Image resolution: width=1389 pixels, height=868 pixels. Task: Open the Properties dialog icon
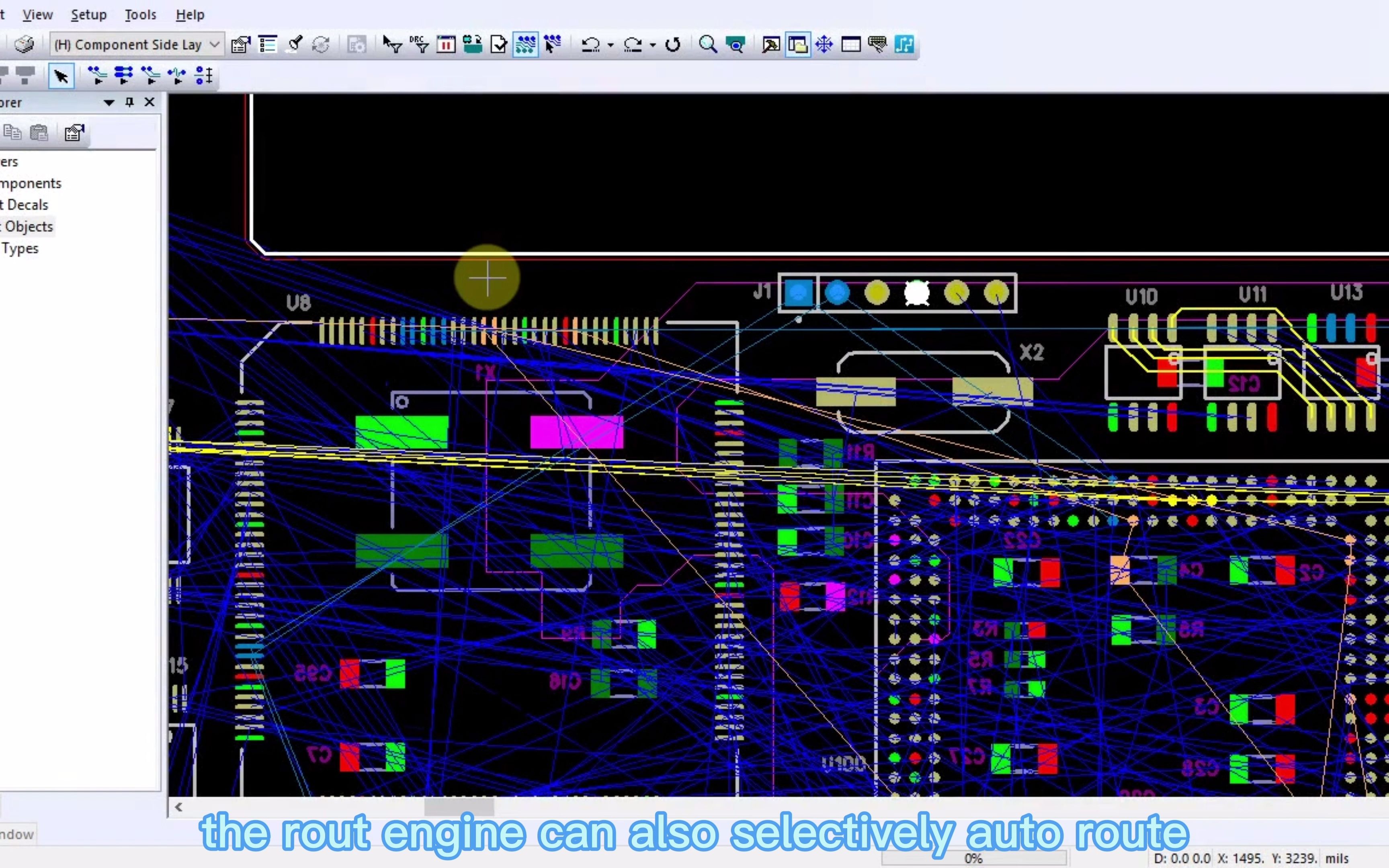240,44
